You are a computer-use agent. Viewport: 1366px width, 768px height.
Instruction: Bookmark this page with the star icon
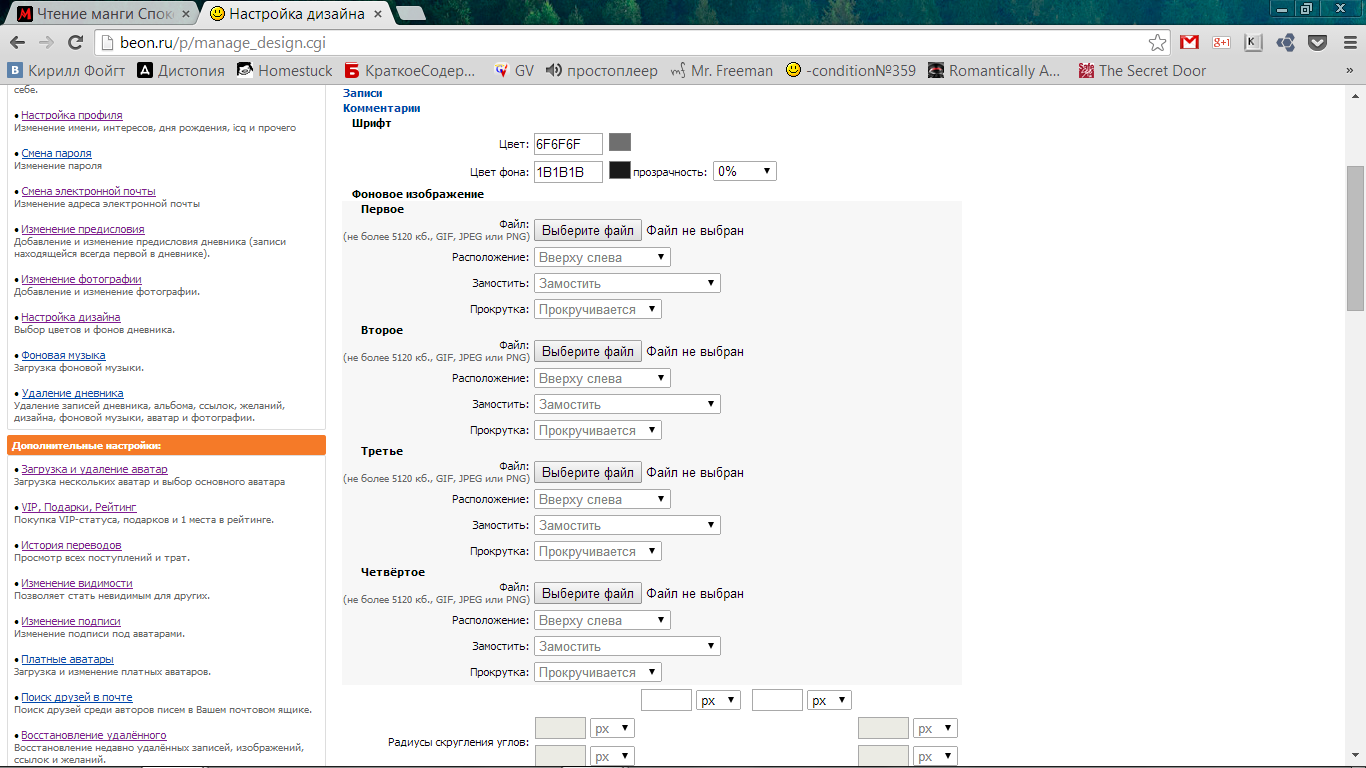tap(1157, 43)
